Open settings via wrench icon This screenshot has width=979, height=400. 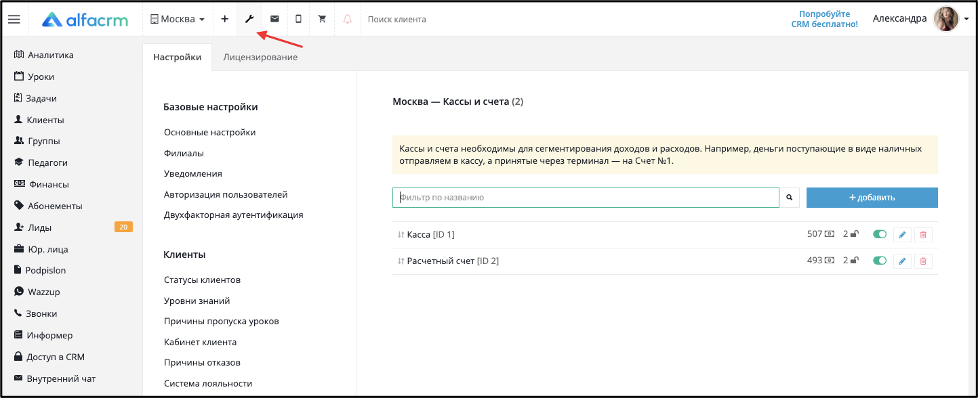[249, 19]
